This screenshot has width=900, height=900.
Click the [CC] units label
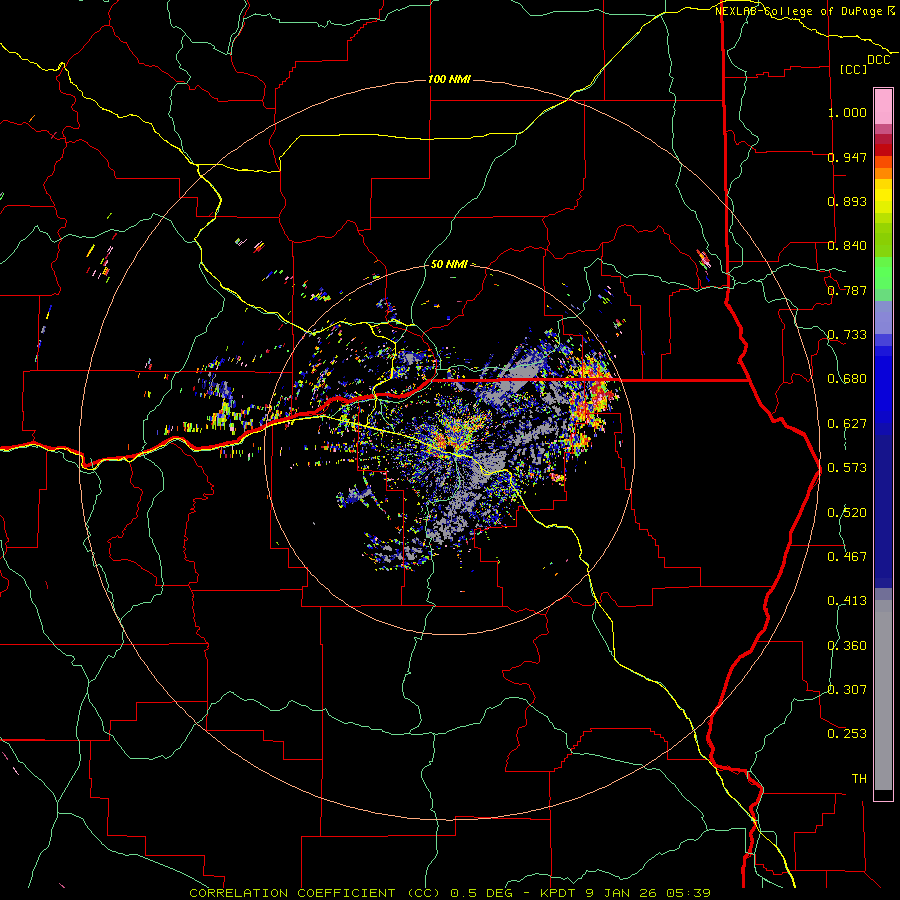[x=854, y=69]
